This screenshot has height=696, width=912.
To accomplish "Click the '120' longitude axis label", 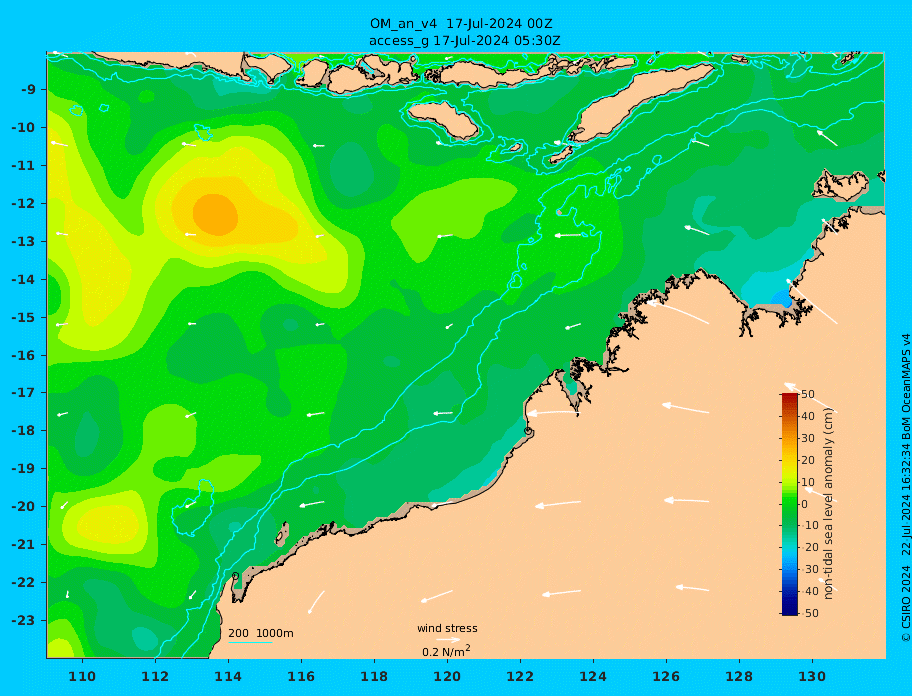I will (x=447, y=676).
